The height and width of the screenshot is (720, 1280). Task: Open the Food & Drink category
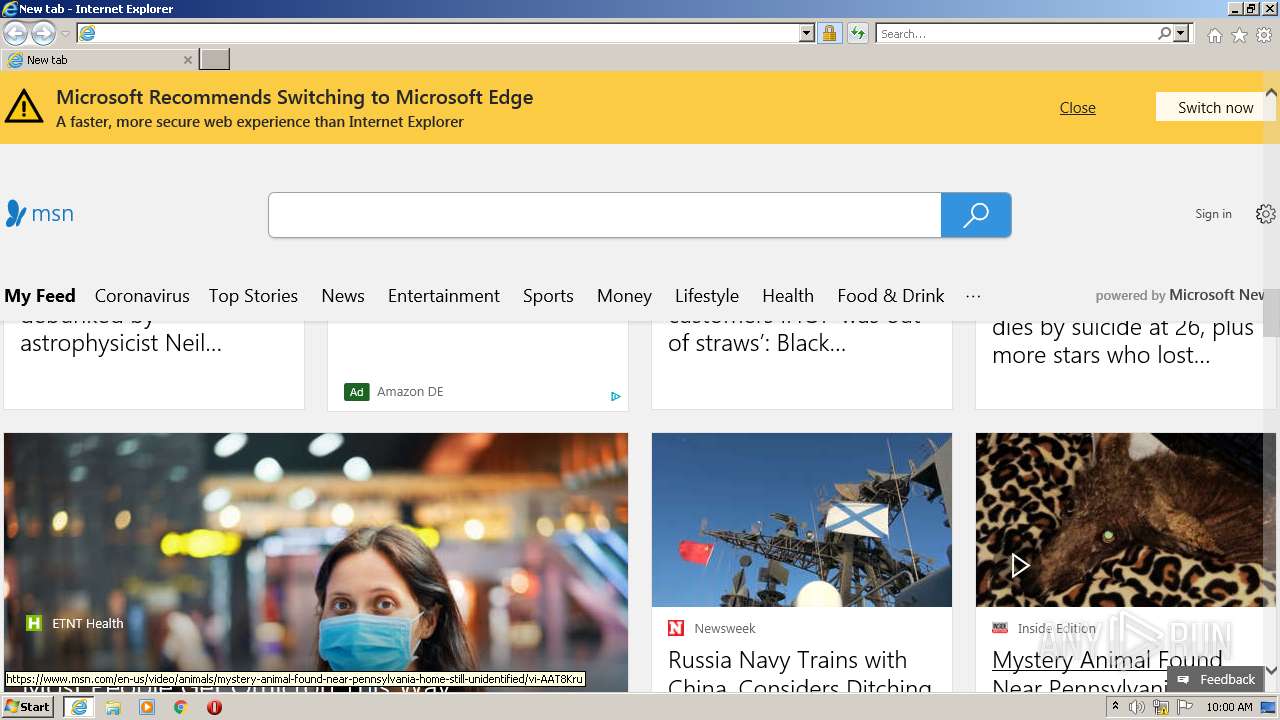pos(891,296)
